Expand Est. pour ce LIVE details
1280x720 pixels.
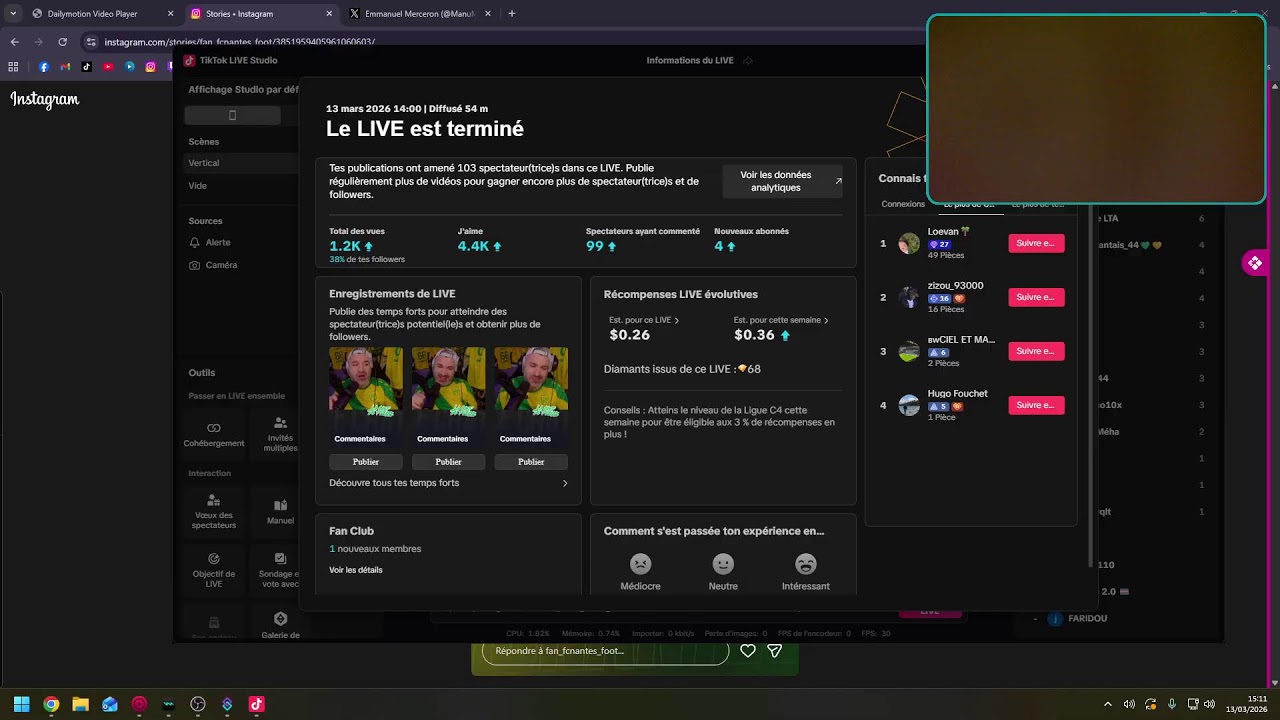644,320
